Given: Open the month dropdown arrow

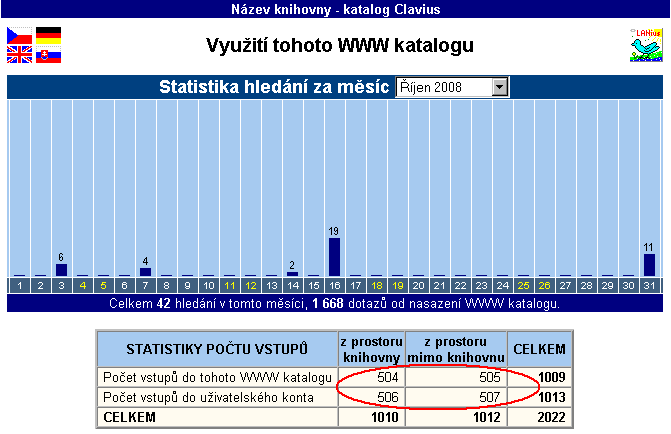Looking at the screenshot, I should [x=499, y=87].
